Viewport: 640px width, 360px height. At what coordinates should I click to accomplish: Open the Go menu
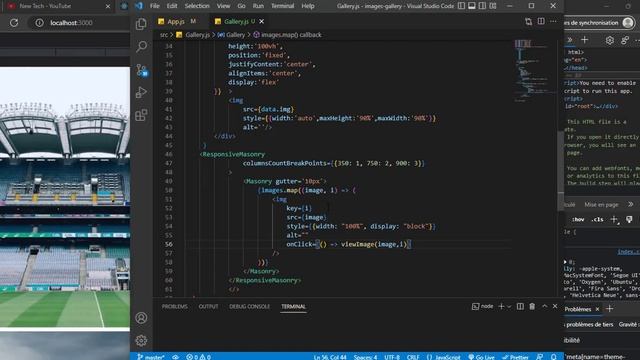pos(241,6)
